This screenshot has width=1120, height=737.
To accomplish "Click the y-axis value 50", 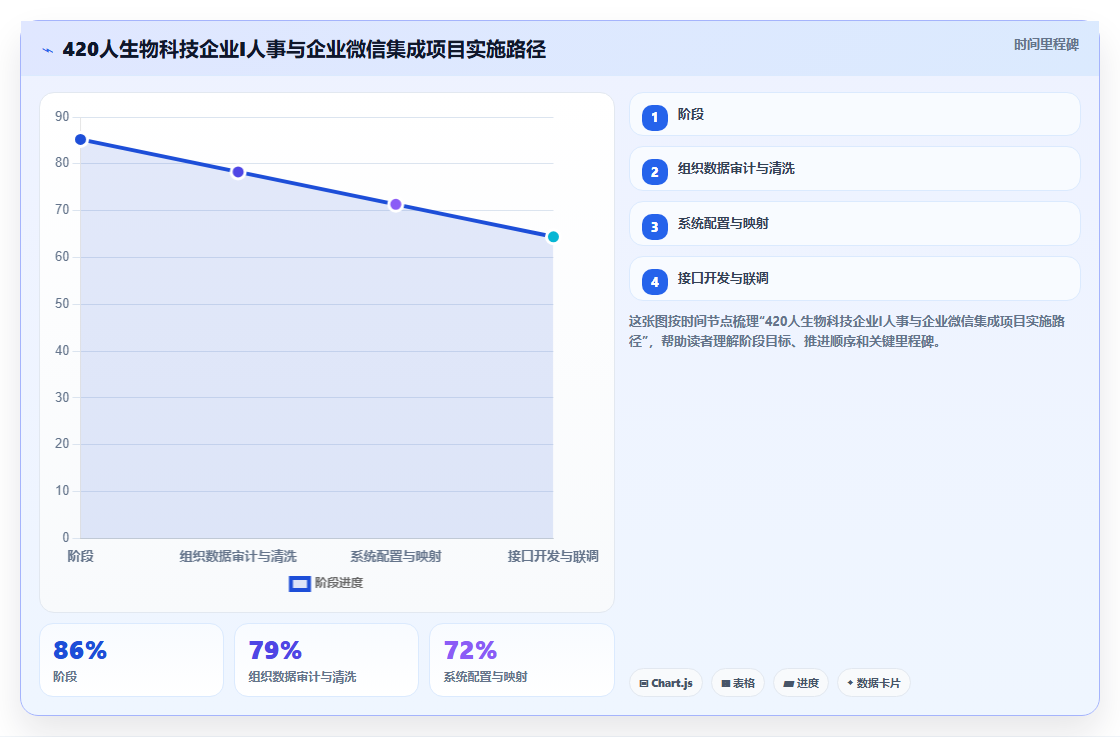I will (62, 304).
